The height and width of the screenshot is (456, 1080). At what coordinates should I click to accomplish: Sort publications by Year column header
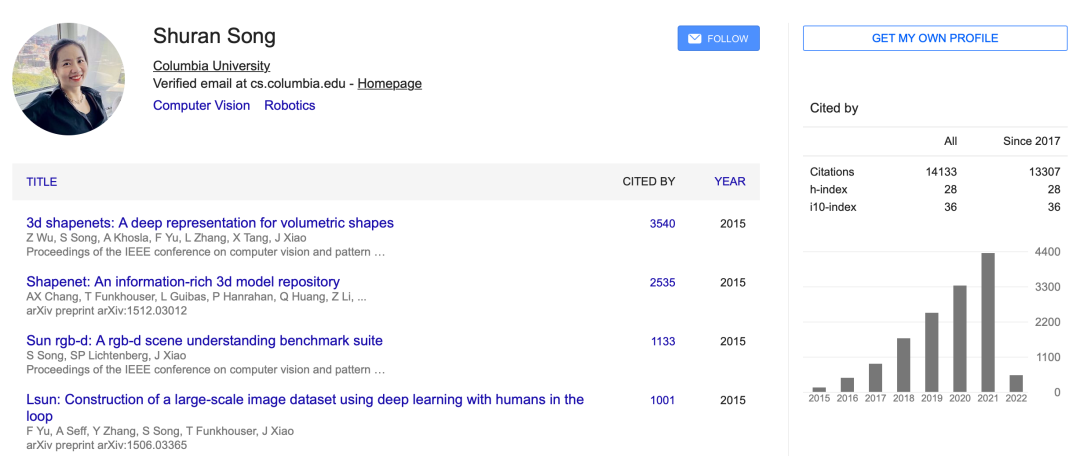(729, 182)
